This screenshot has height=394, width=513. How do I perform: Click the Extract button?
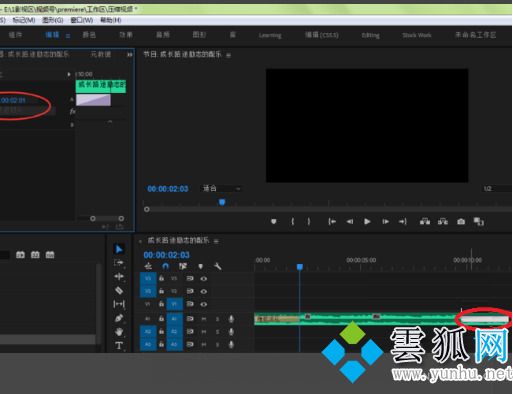coord(443,221)
